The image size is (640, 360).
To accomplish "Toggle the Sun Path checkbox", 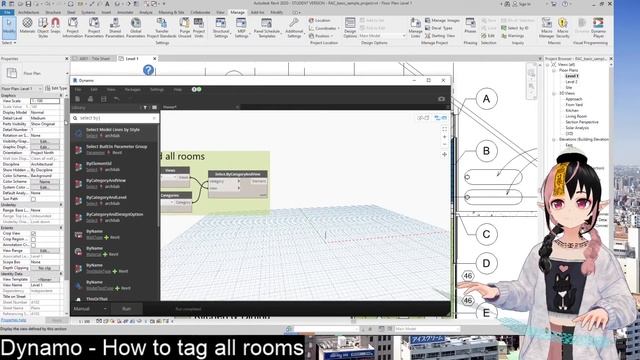I will 33,199.
